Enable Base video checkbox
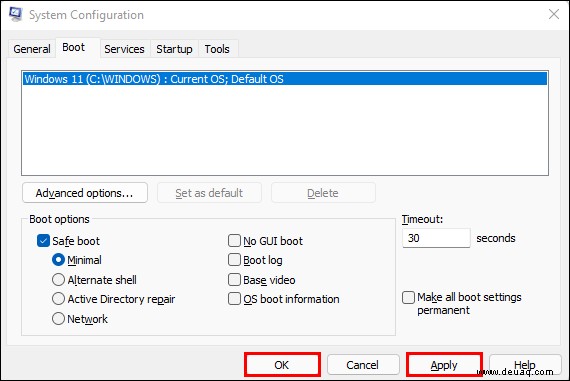Viewport: 570px width, 381px height. (x=234, y=280)
